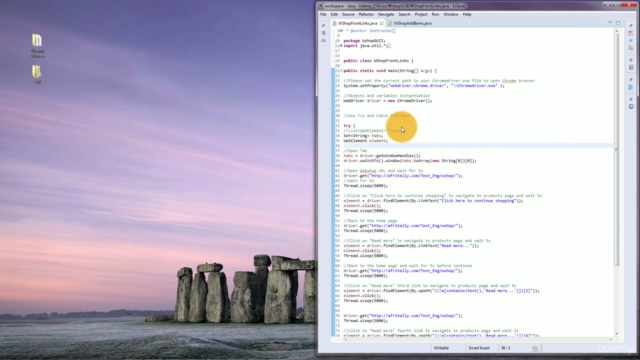640x360 pixels.
Task: Click the line 56 findElement linkText "Read more..." line
Action: [x=411, y=246]
